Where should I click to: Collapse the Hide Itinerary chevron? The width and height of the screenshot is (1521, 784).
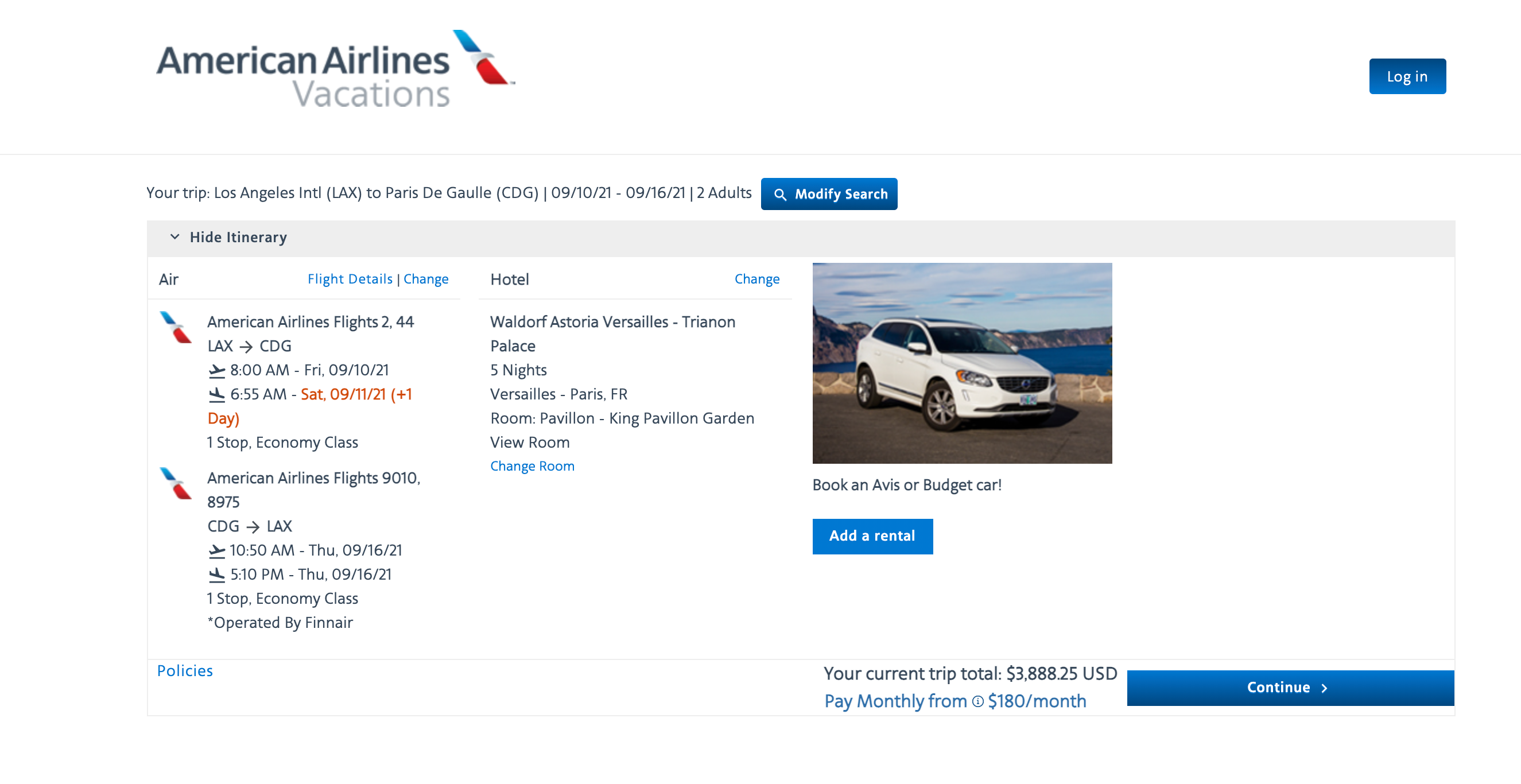point(175,236)
